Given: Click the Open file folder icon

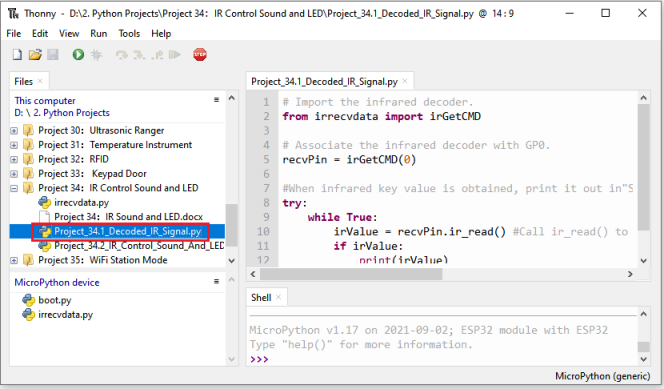Looking at the screenshot, I should (x=35, y=55).
